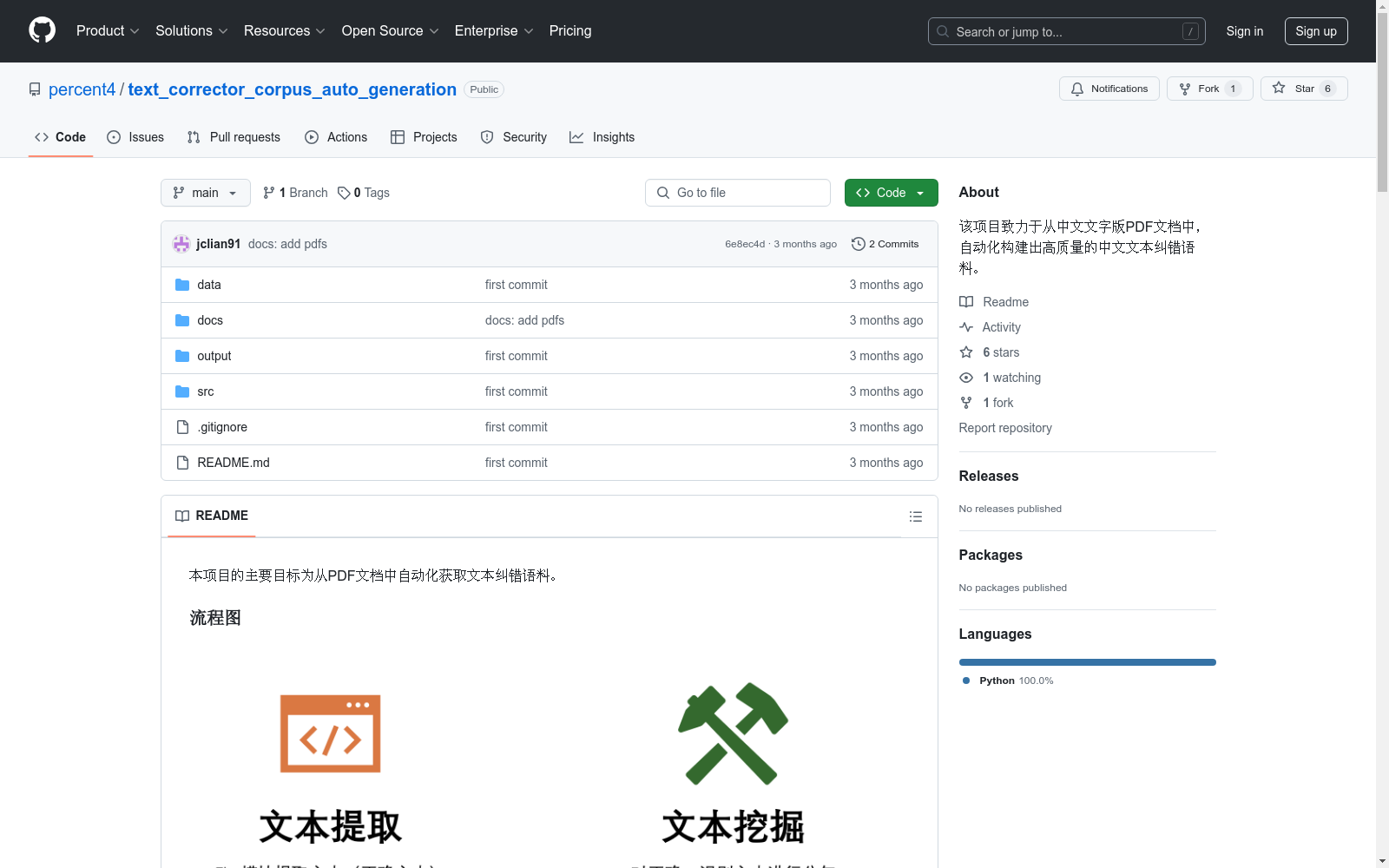View 2 Commits history
The width and height of the screenshot is (1389, 868).
885,244
